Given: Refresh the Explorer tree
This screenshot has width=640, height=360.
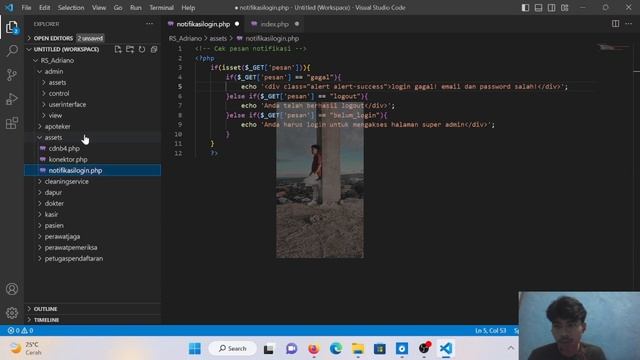Looking at the screenshot, I should coord(142,49).
